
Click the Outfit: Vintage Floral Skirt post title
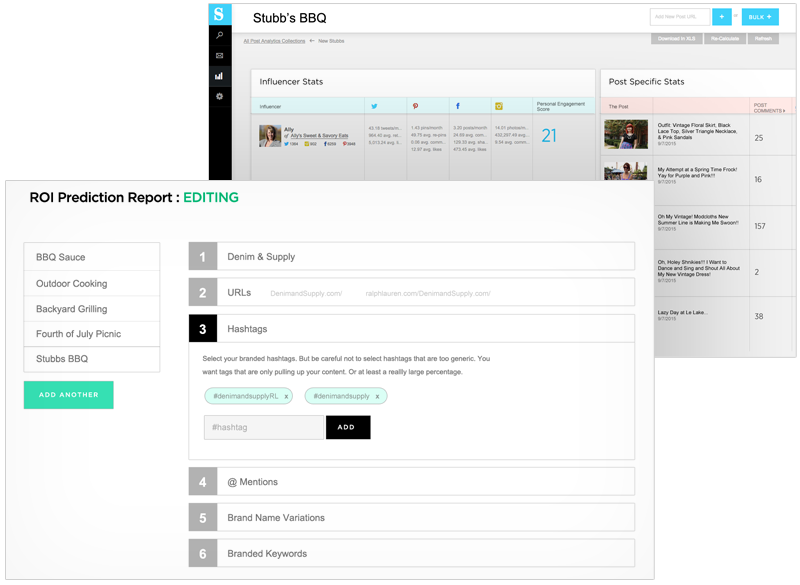[x=696, y=131]
